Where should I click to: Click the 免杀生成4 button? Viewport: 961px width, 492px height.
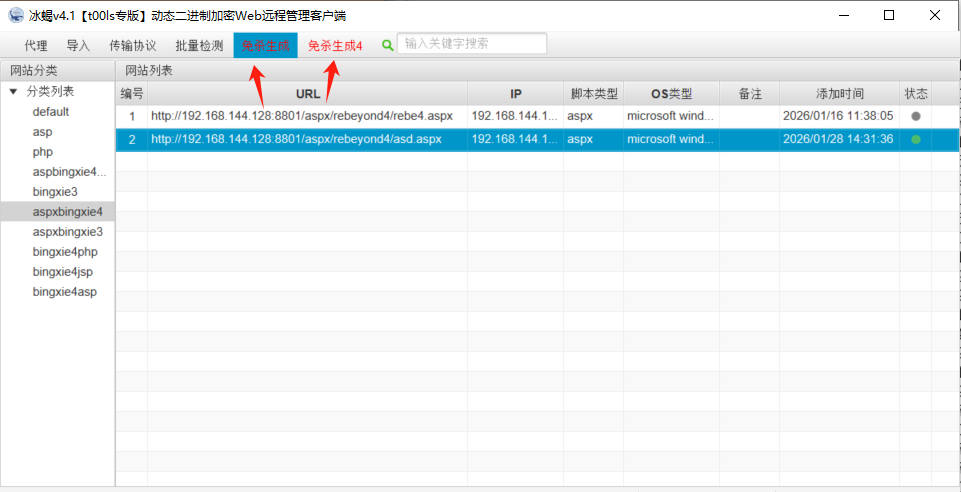335,46
